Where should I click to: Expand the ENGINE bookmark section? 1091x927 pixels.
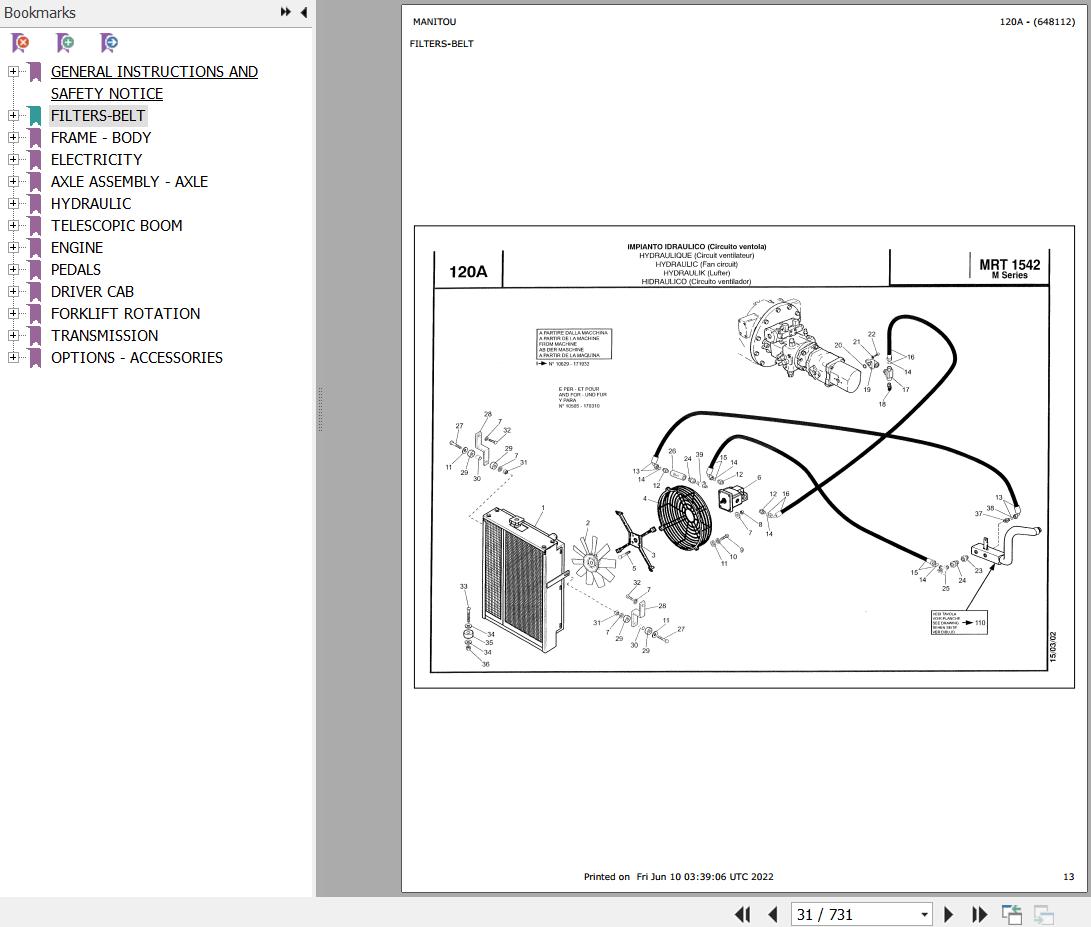(12, 247)
